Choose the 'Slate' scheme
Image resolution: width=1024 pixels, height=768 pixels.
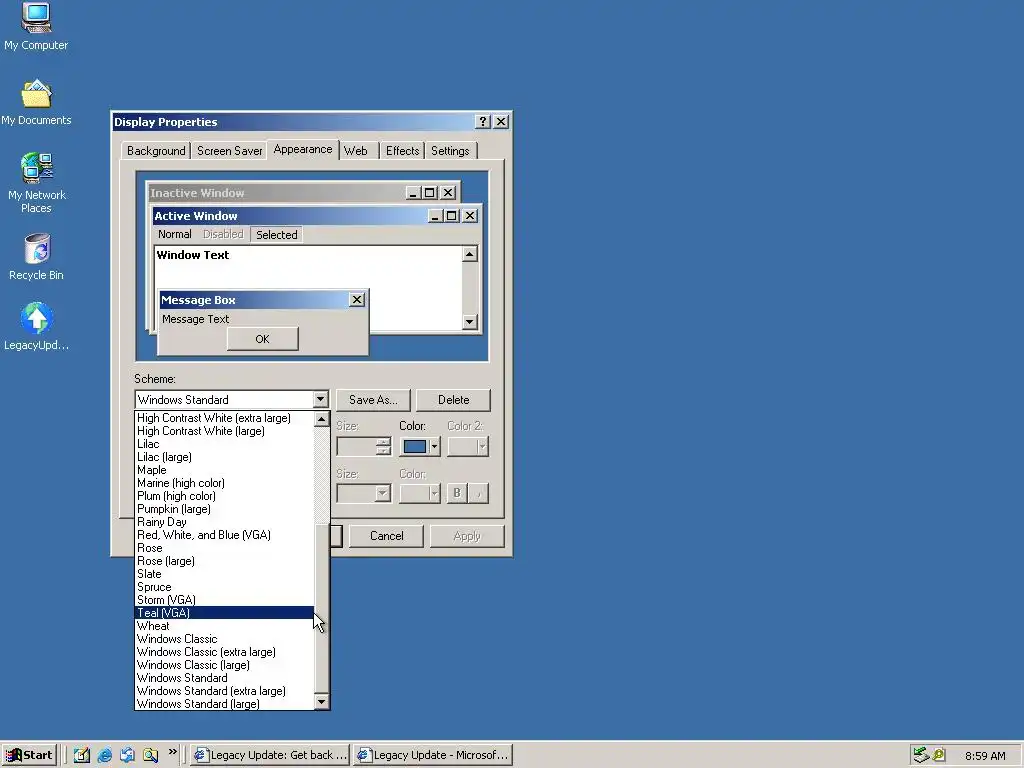[225, 574]
